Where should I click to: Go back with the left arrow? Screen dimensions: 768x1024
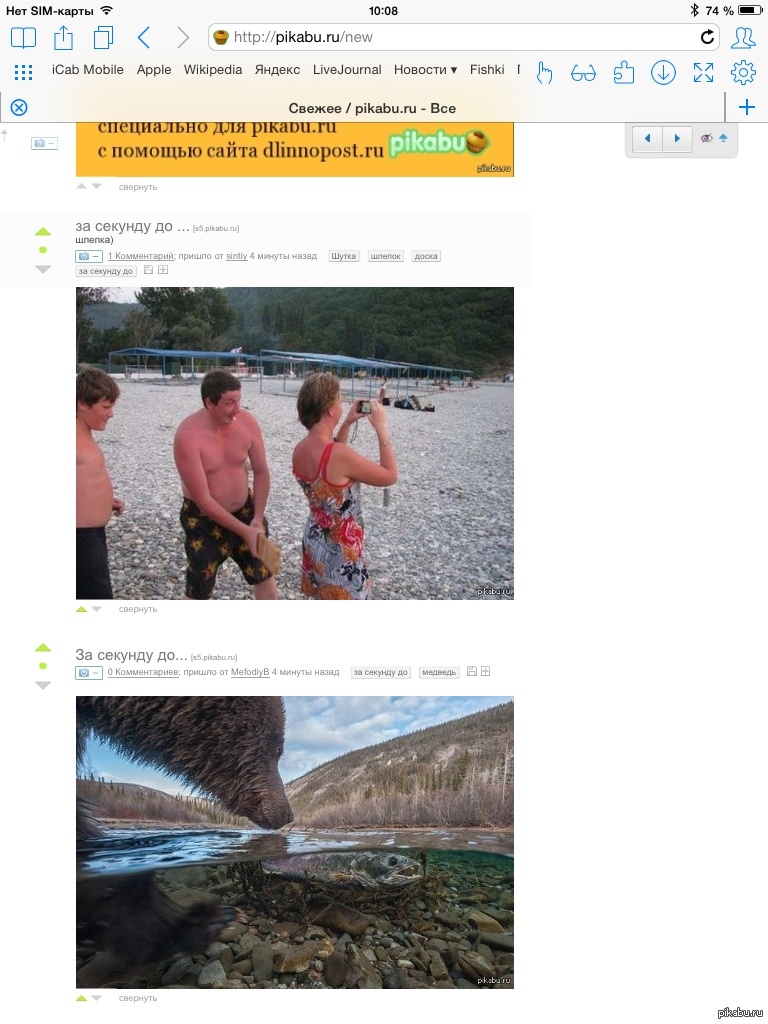tap(144, 37)
